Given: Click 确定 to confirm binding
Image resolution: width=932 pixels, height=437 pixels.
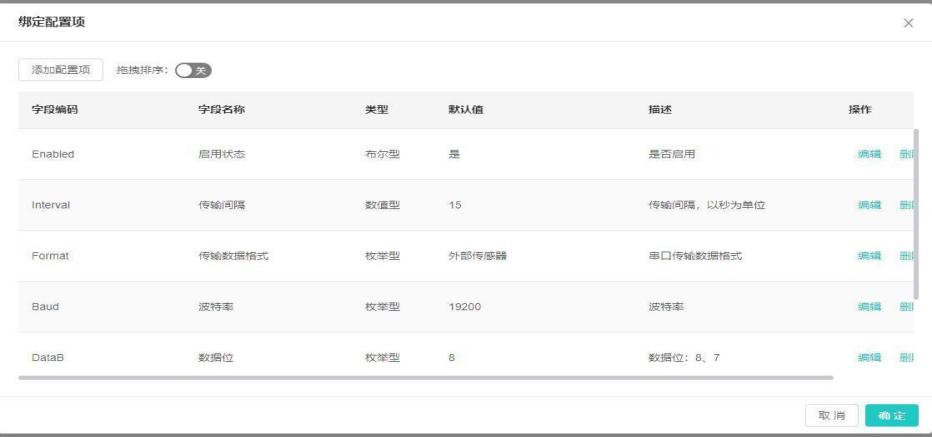Looking at the screenshot, I should [x=891, y=415].
